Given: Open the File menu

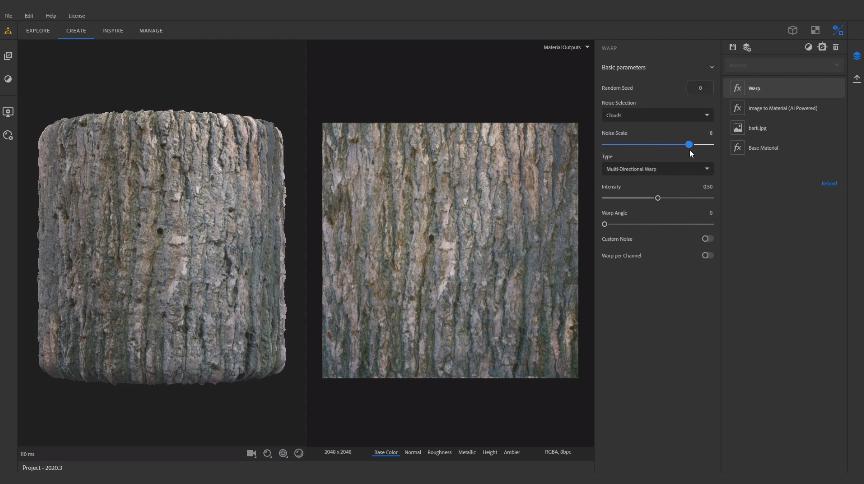Looking at the screenshot, I should point(8,16).
